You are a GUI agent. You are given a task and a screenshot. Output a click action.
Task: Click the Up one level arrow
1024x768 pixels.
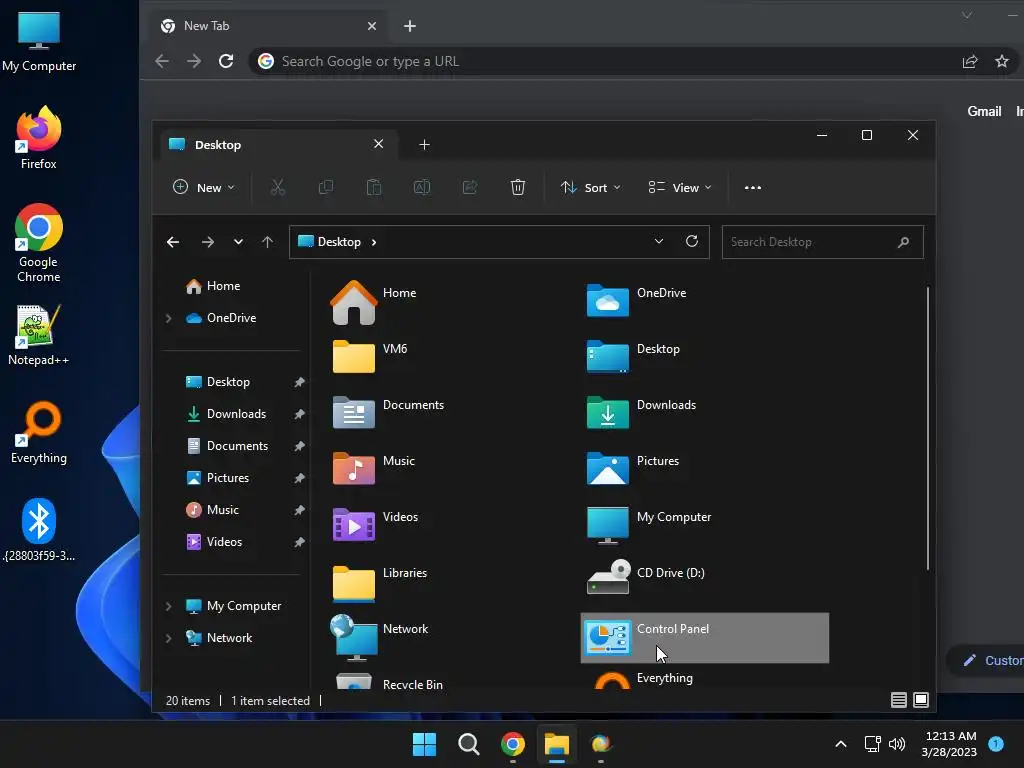coord(267,242)
